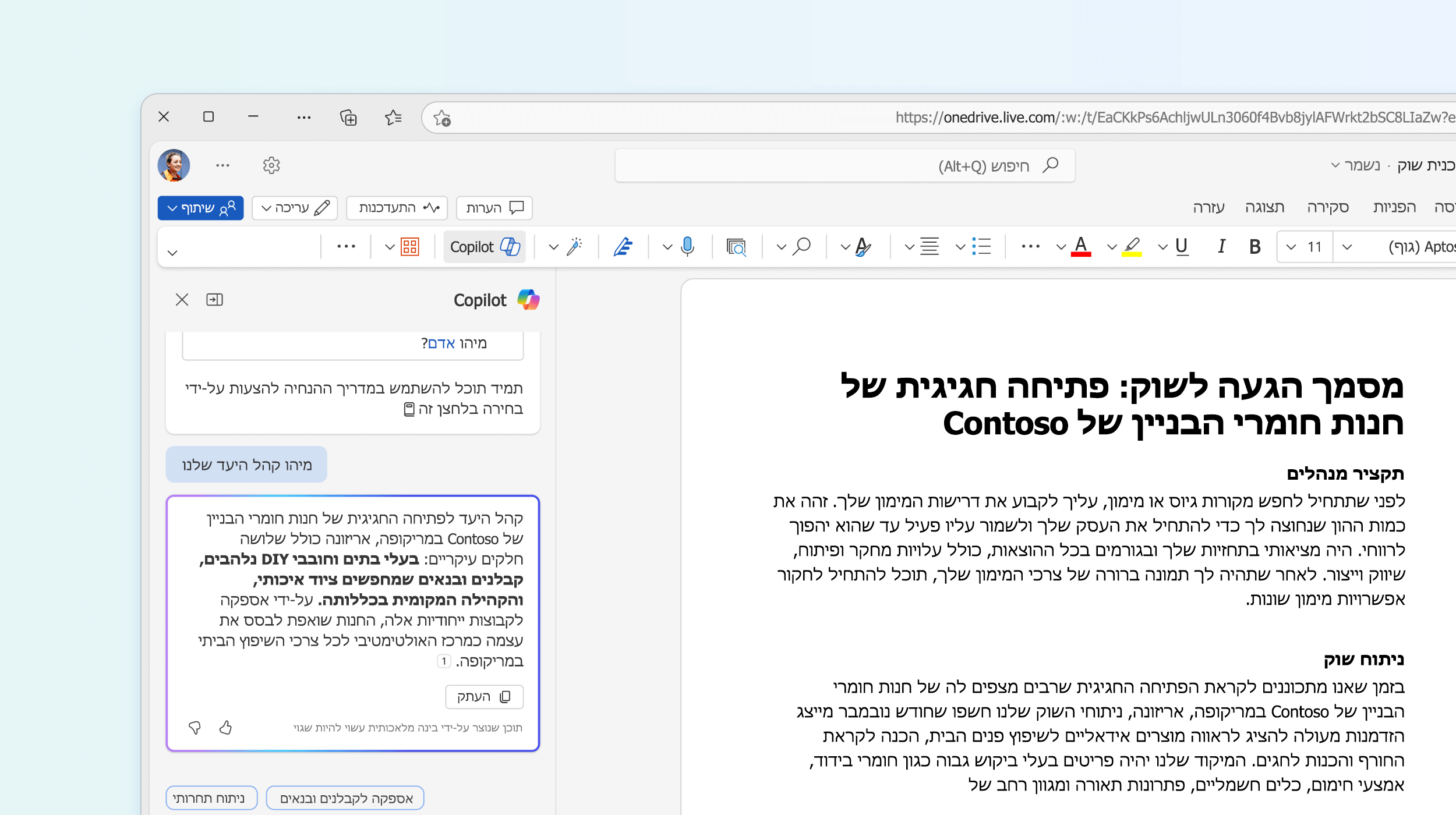
Task: Click the user profile avatar
Action: pos(174,165)
